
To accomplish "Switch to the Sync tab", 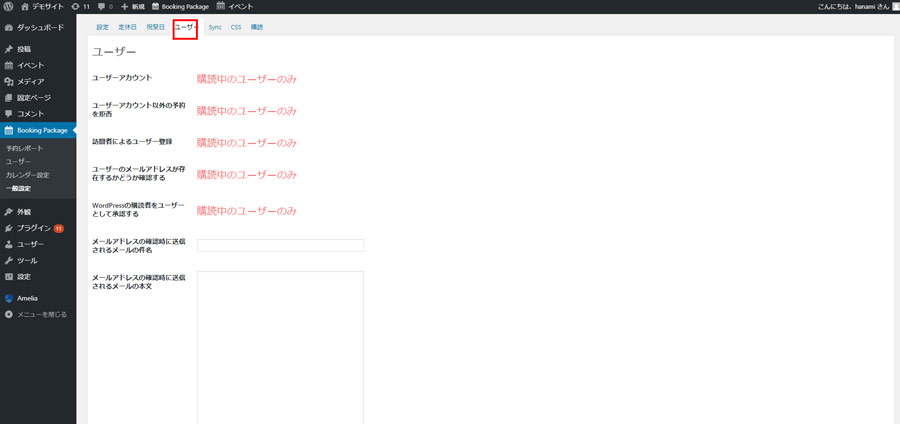I will (x=215, y=27).
